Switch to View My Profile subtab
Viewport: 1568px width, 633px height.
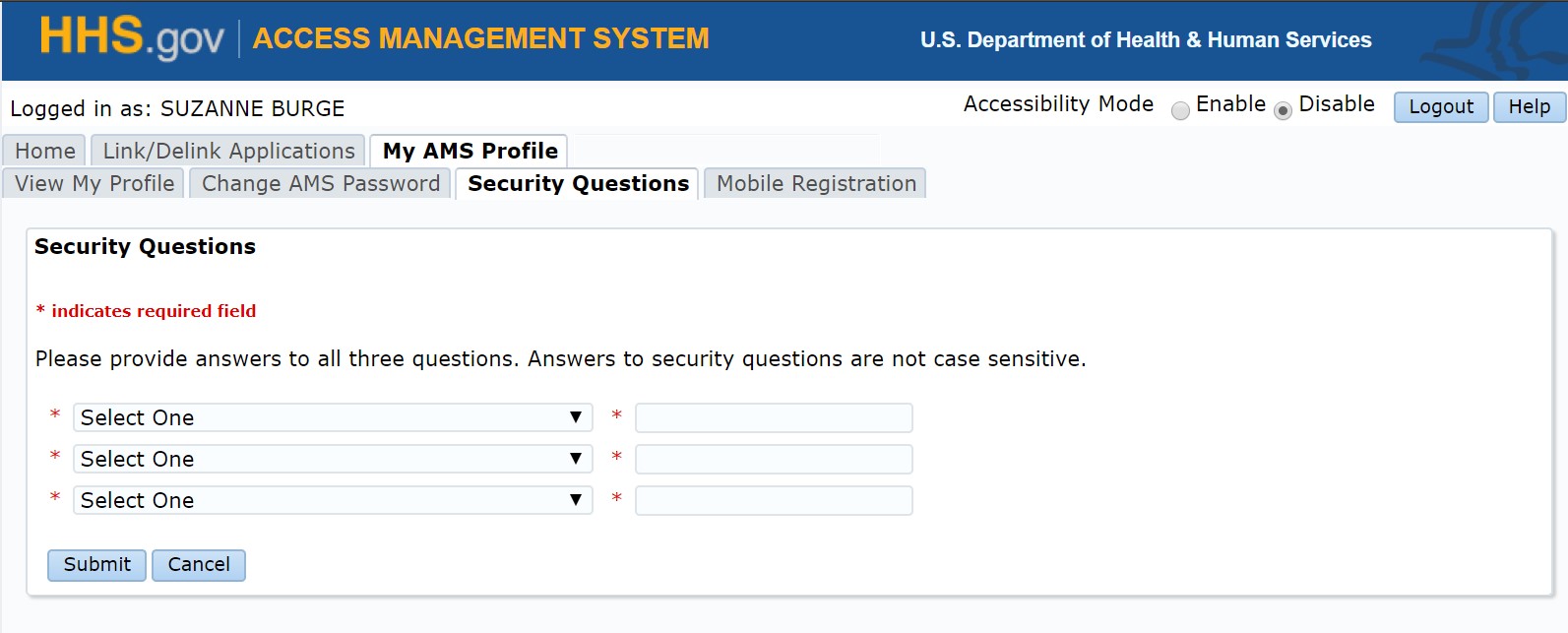(x=94, y=183)
